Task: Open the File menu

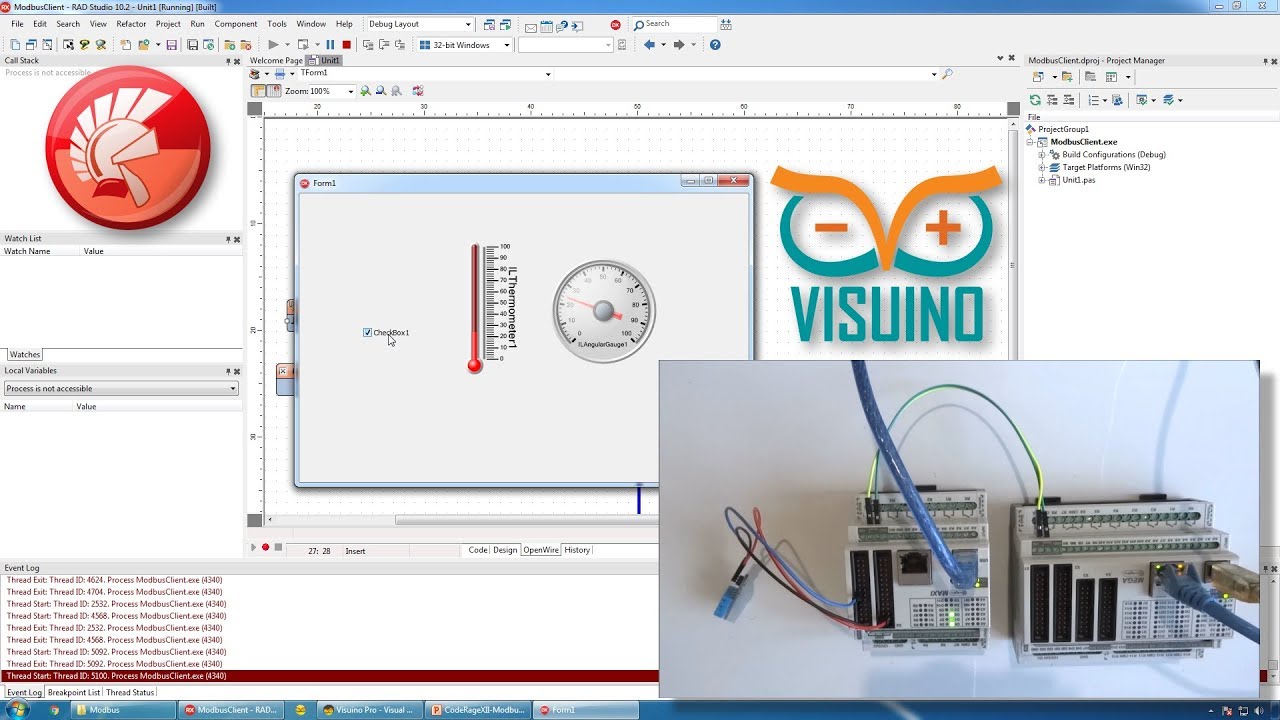Action: [17, 24]
